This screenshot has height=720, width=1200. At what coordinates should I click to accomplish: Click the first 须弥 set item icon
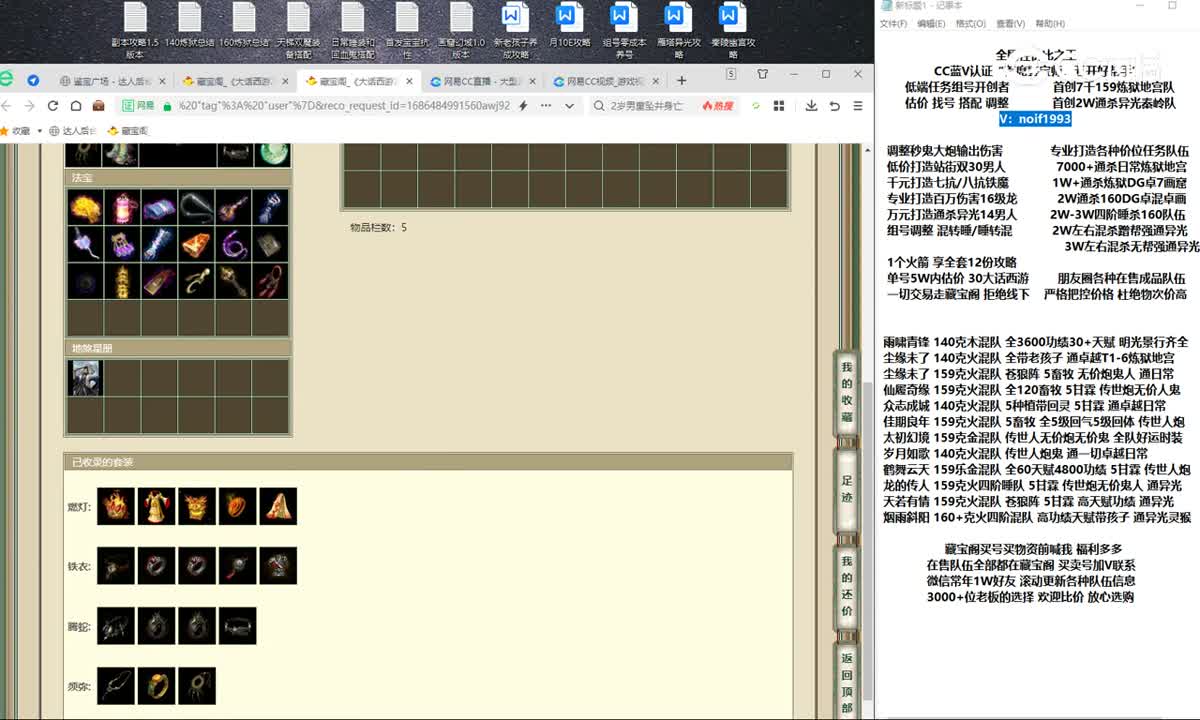pos(116,686)
